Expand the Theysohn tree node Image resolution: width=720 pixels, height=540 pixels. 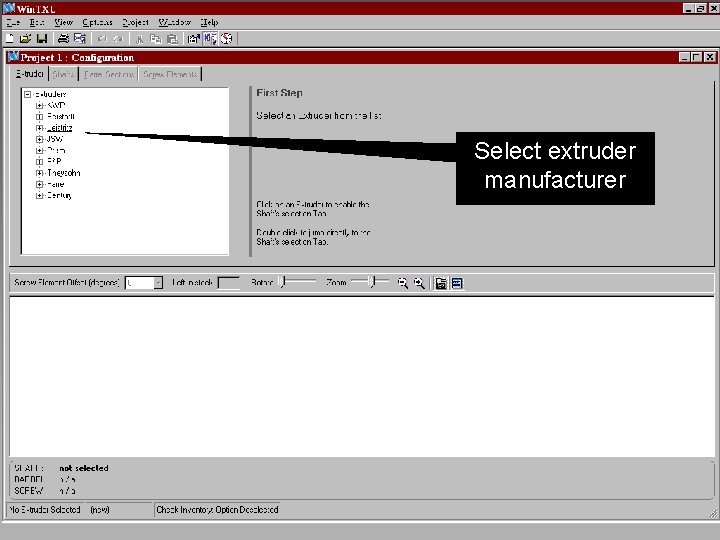[39, 173]
